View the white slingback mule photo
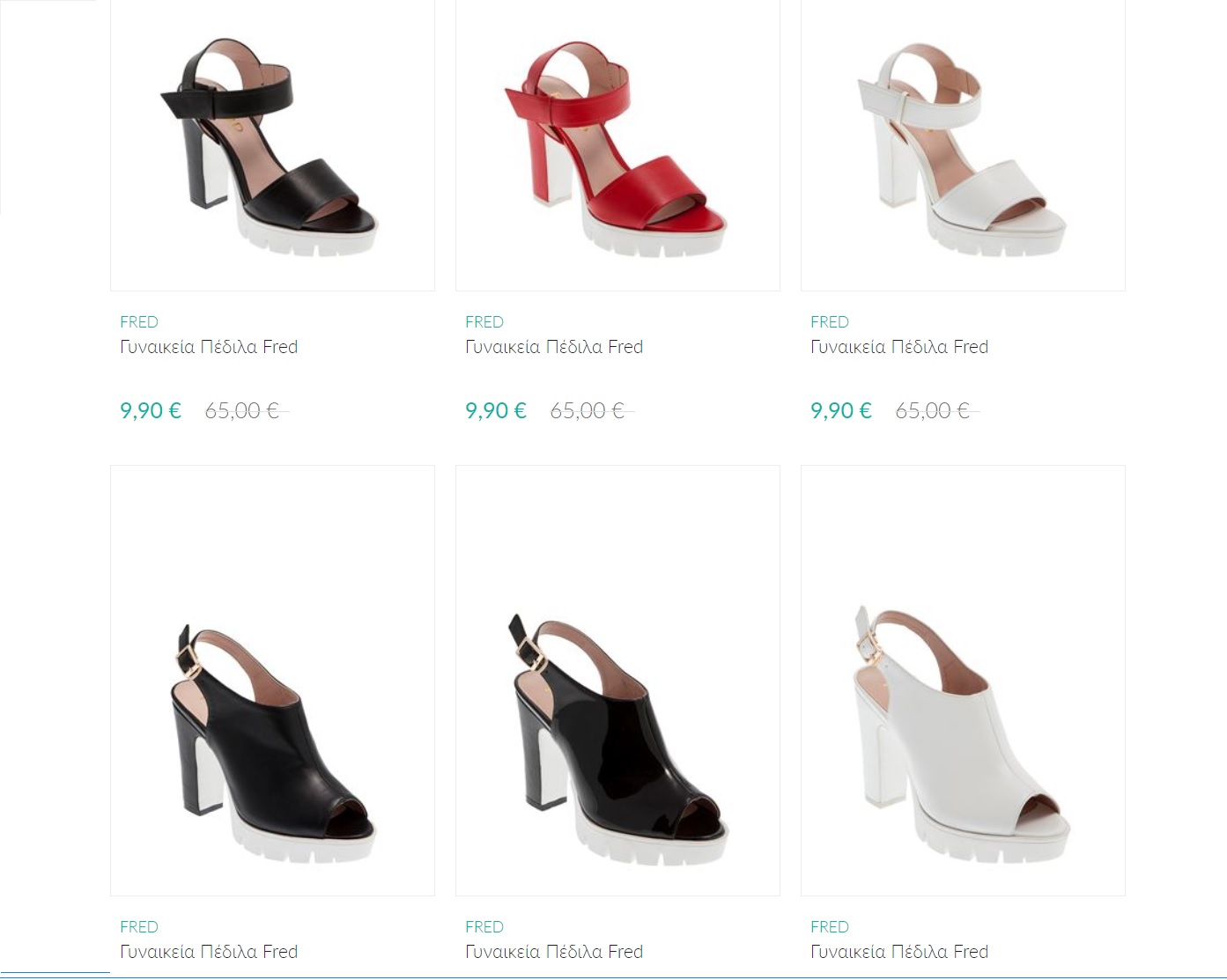Viewport: 1227px width, 980px height. pos(963,681)
